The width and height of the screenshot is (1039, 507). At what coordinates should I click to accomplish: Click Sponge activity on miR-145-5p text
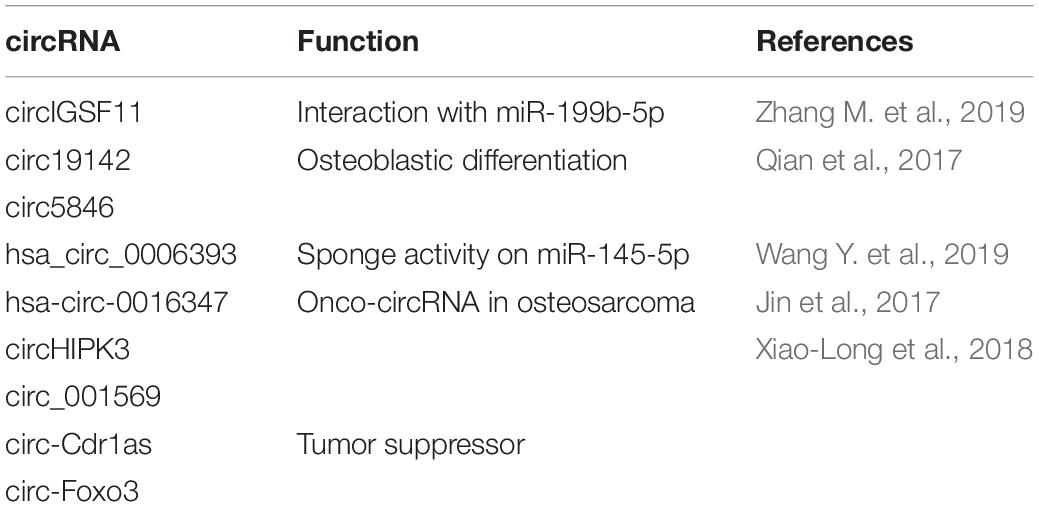[493, 256]
